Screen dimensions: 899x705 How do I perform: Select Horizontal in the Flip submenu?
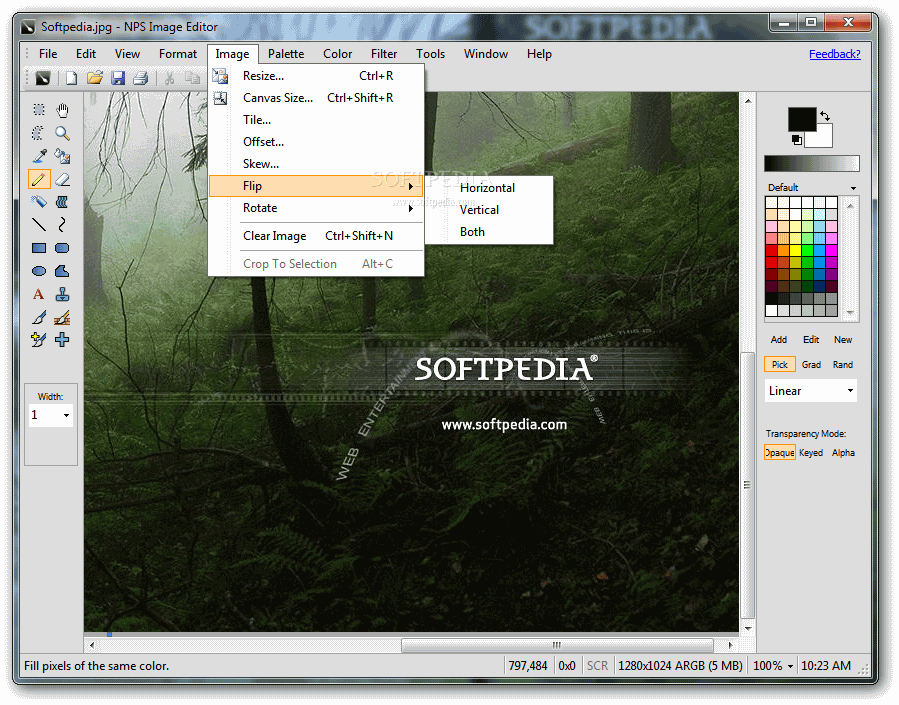(489, 188)
